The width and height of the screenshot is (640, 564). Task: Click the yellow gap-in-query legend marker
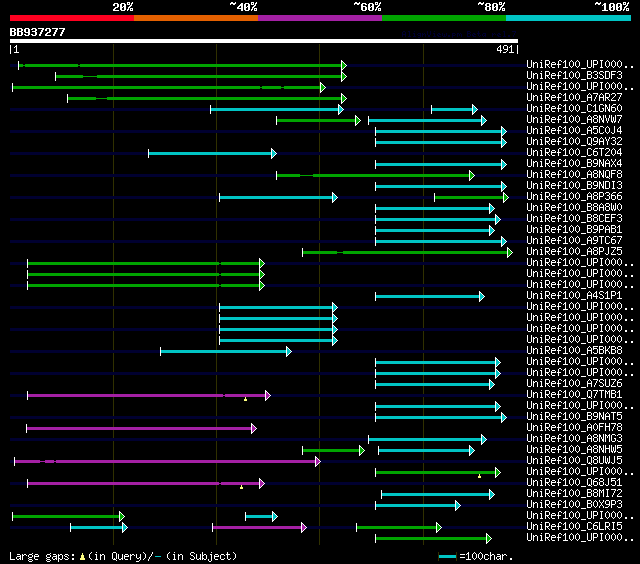coord(82,556)
